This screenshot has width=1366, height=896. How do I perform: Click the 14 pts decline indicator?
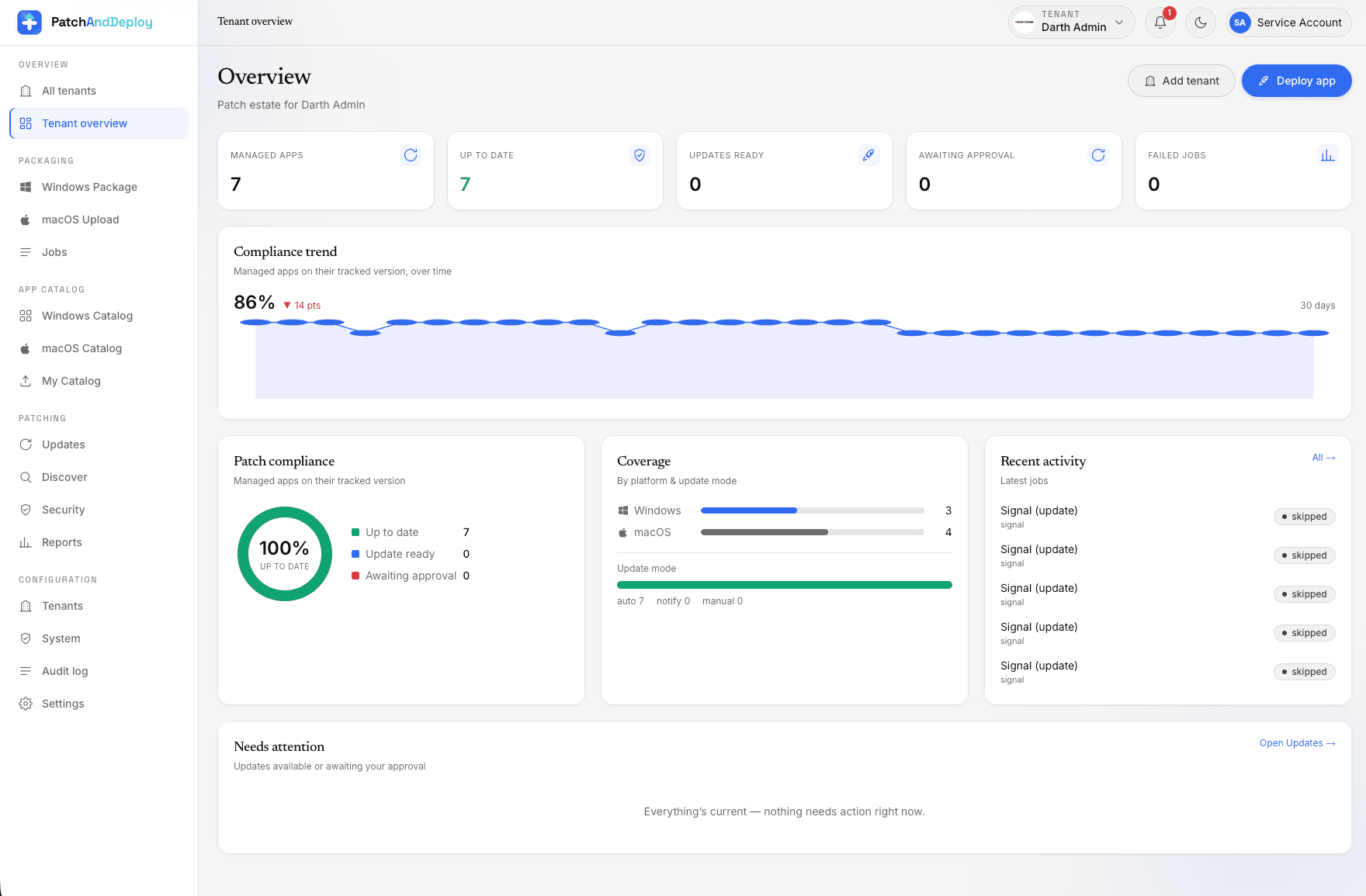point(302,306)
